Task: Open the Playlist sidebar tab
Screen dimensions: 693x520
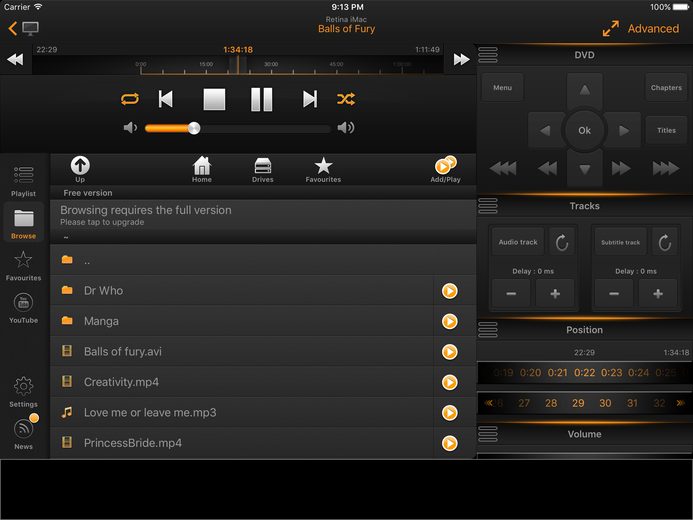Action: (23, 181)
